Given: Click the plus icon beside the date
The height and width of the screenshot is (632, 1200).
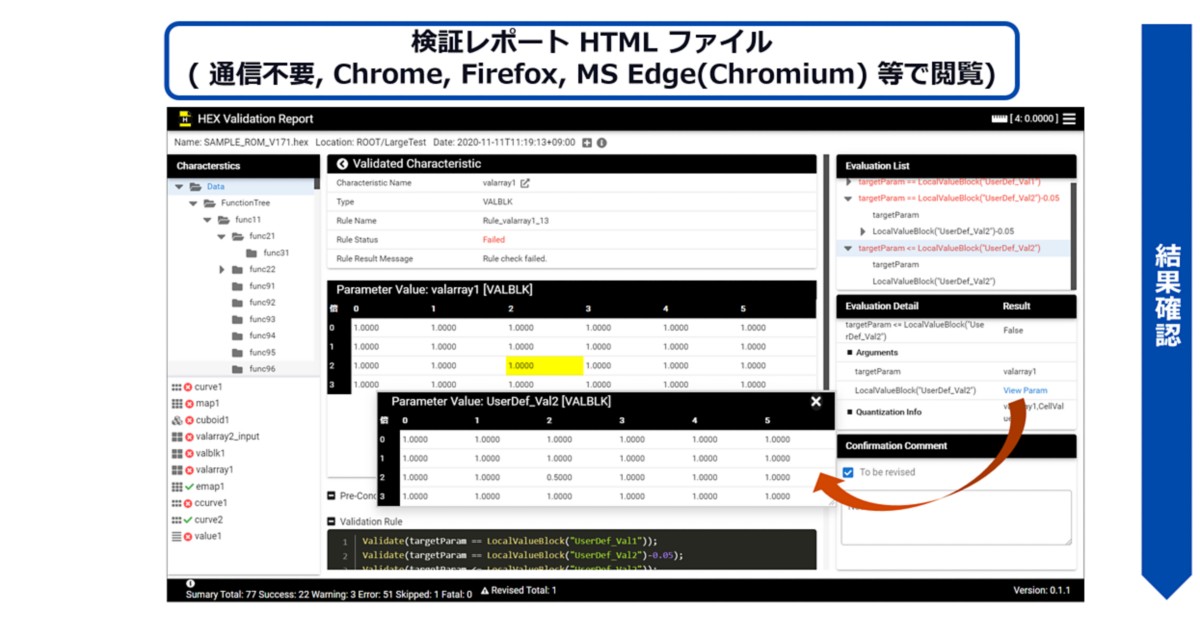Looking at the screenshot, I should [x=587, y=143].
